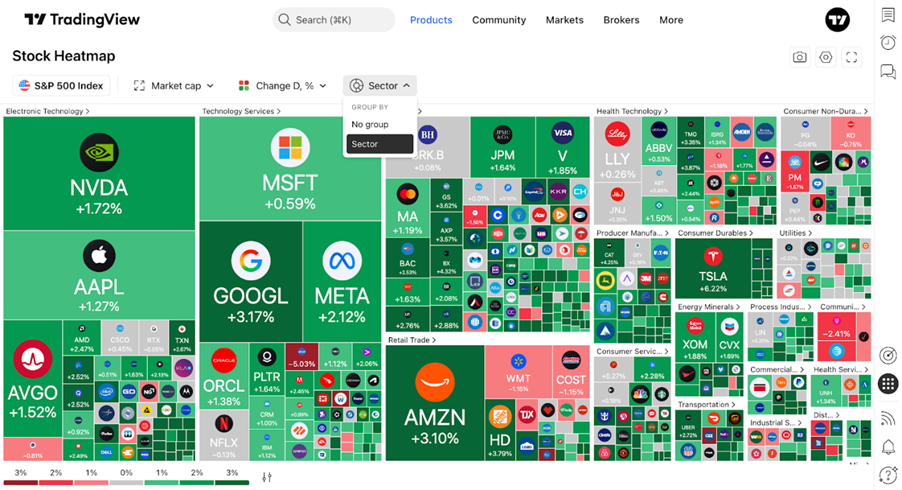This screenshot has height=490, width=902.
Task: Click the WMT tile
Action: pyautogui.click(x=518, y=372)
